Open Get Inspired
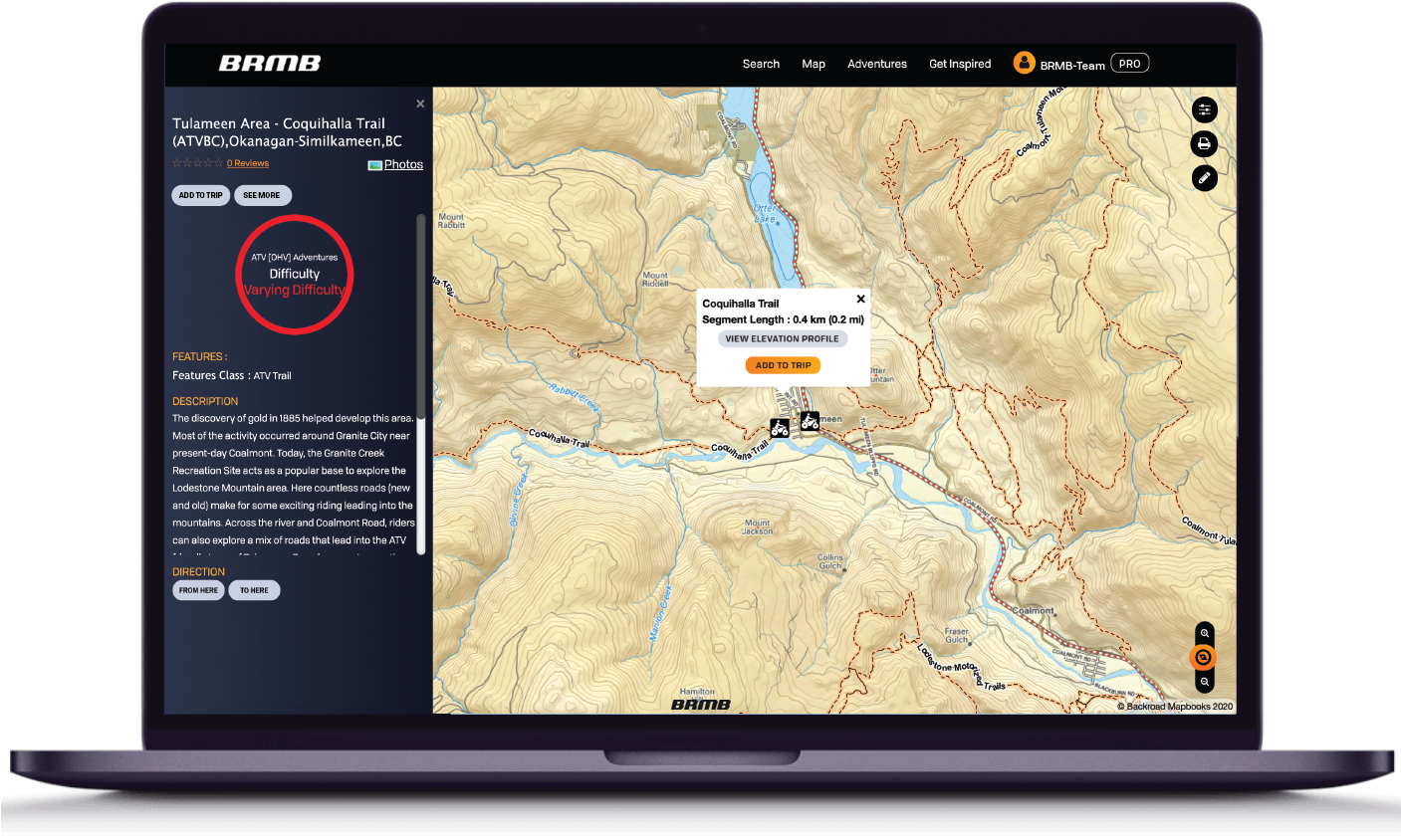The width and height of the screenshot is (1401, 840). (x=959, y=64)
